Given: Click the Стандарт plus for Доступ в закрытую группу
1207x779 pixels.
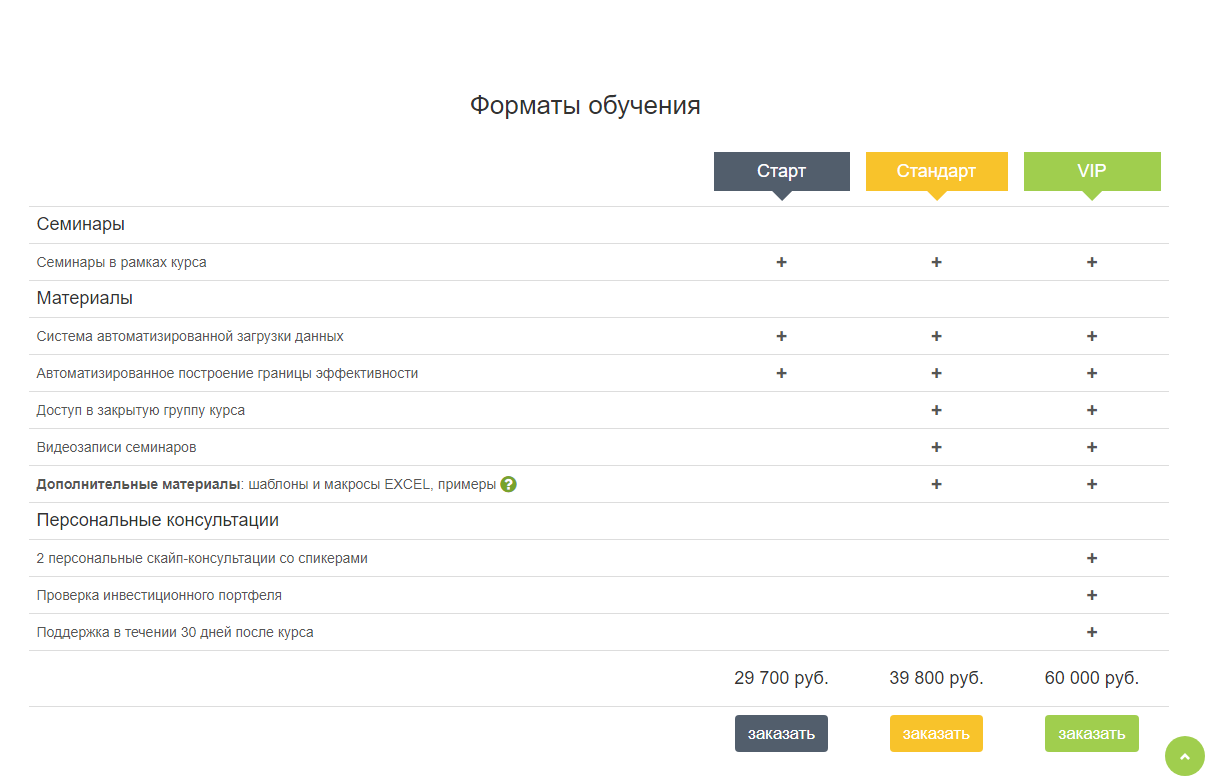Looking at the screenshot, I should click(x=936, y=410).
